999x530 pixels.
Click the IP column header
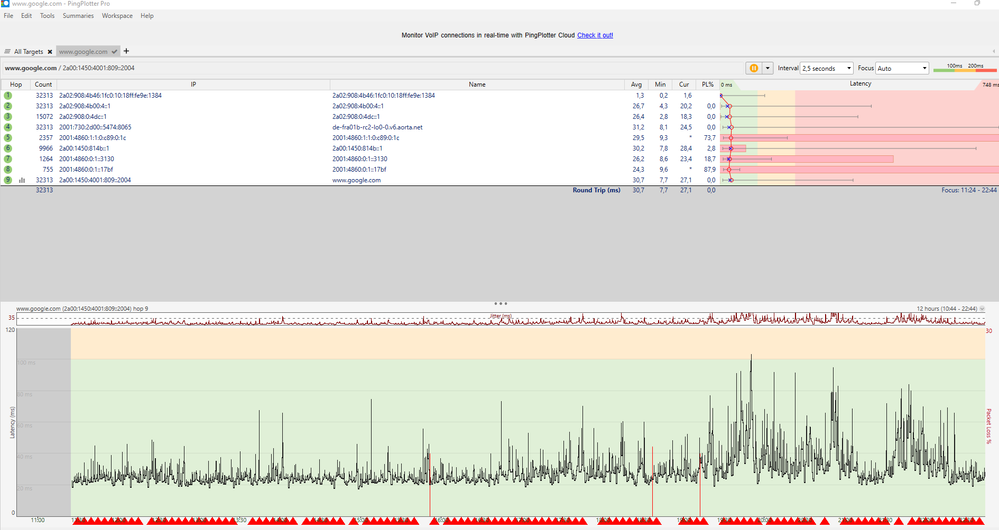point(193,84)
